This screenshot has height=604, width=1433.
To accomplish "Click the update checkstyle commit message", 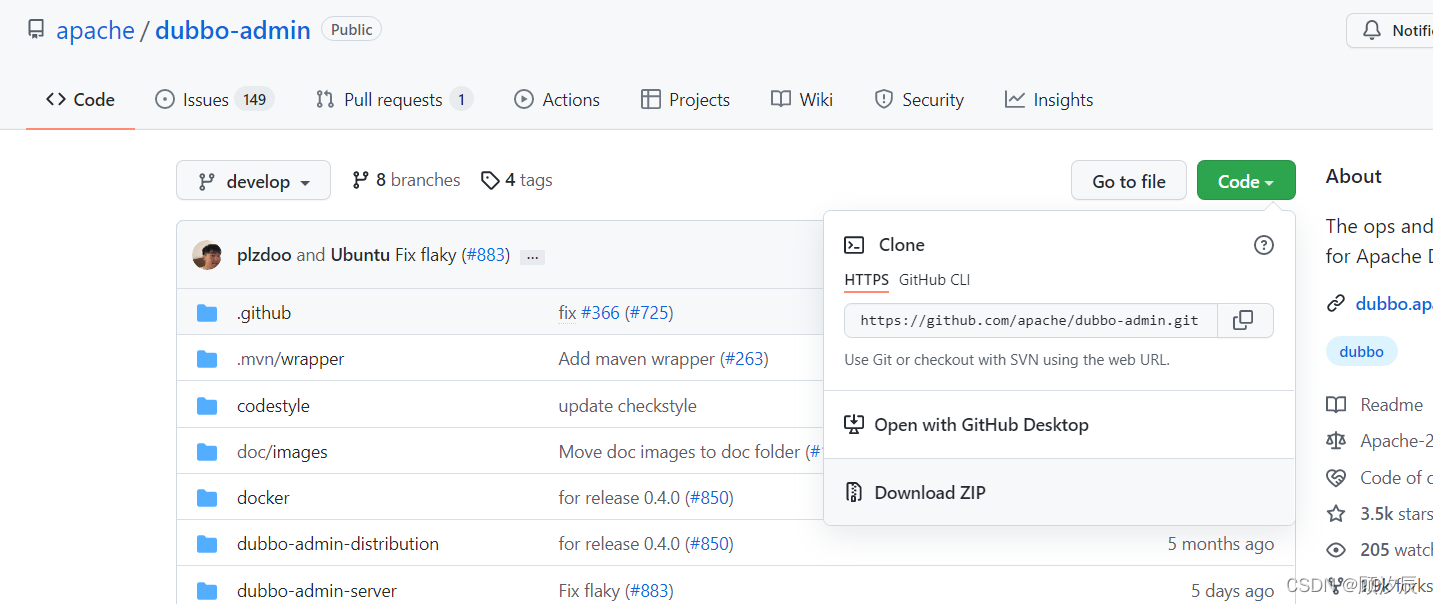I will [628, 406].
